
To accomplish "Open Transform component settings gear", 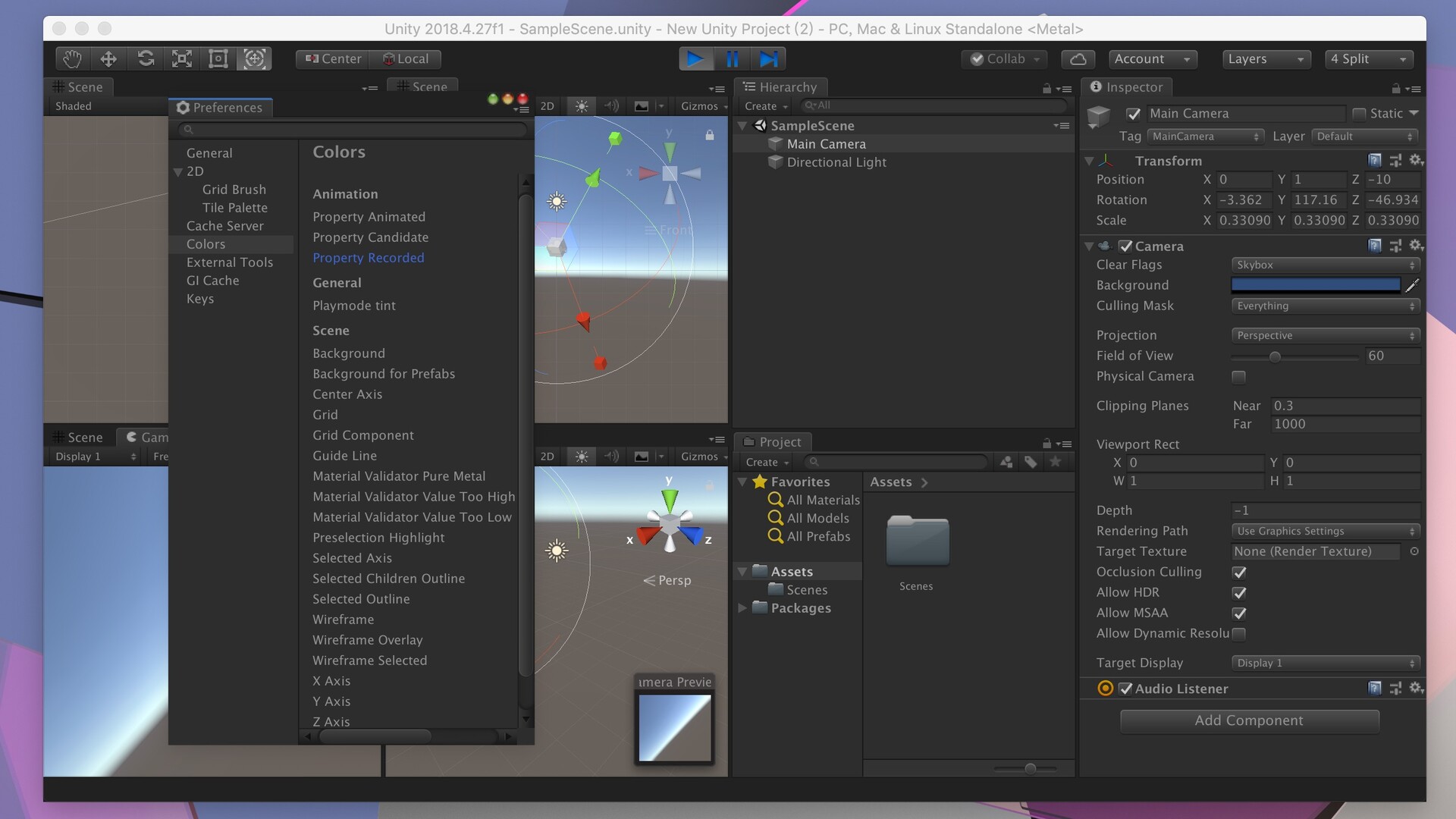I will (1416, 160).
